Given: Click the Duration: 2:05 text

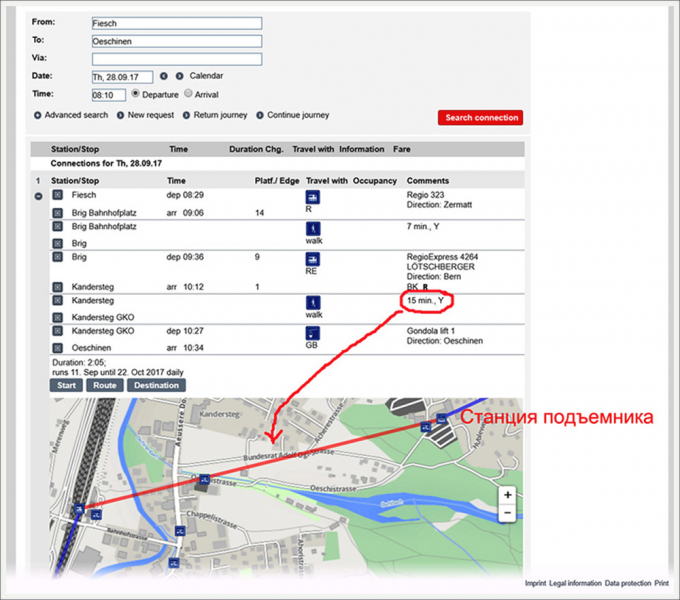Looking at the screenshot, I should click(78, 362).
